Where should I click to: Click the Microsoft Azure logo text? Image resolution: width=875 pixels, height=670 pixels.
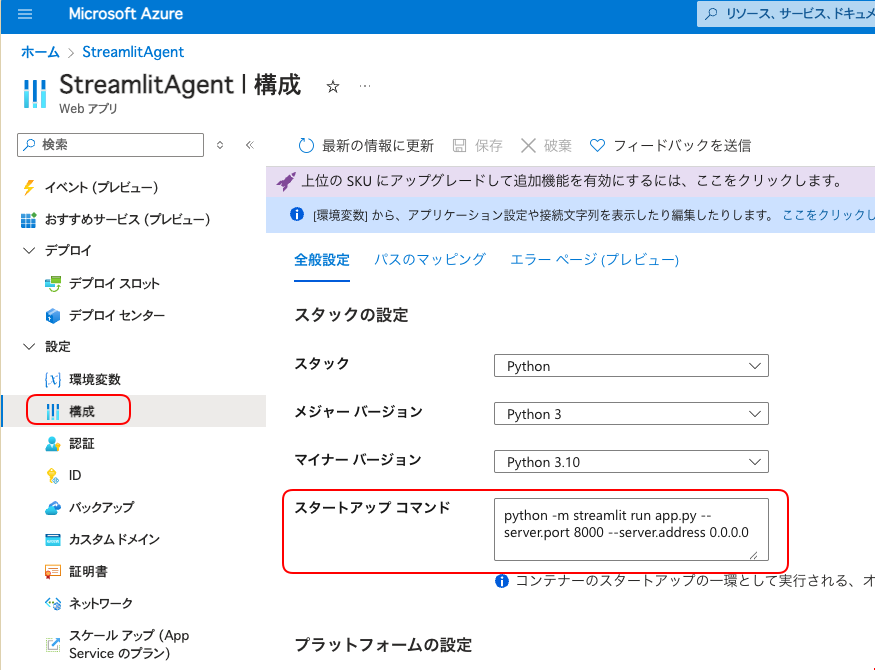click(126, 14)
